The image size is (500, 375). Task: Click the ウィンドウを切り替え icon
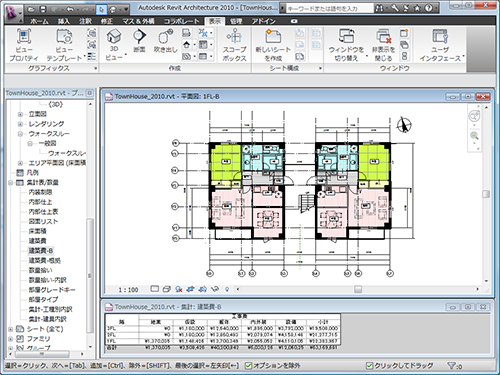[346, 36]
